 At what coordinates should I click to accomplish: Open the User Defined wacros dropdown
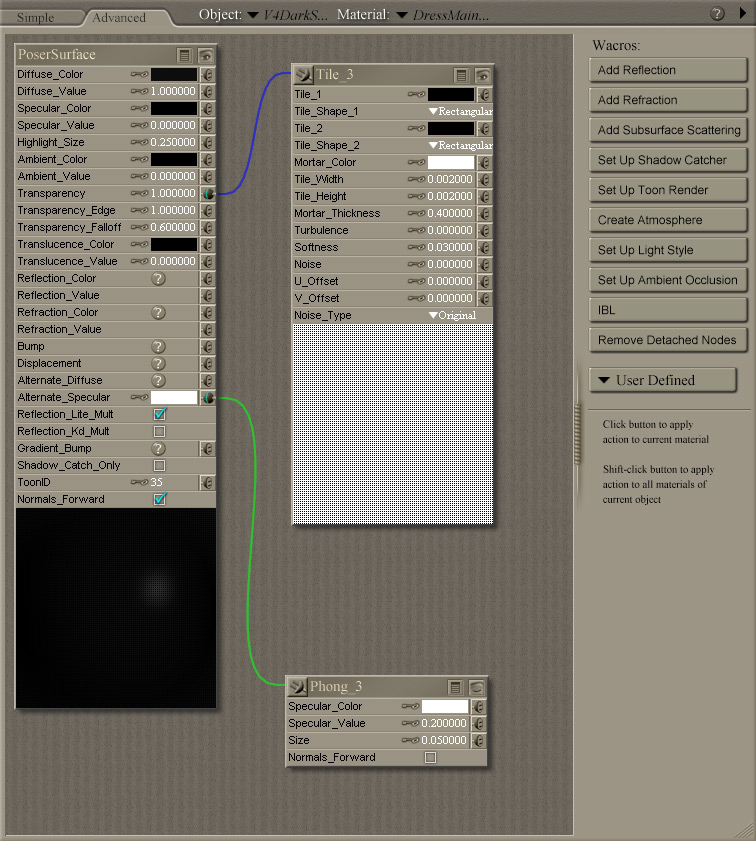coord(663,380)
